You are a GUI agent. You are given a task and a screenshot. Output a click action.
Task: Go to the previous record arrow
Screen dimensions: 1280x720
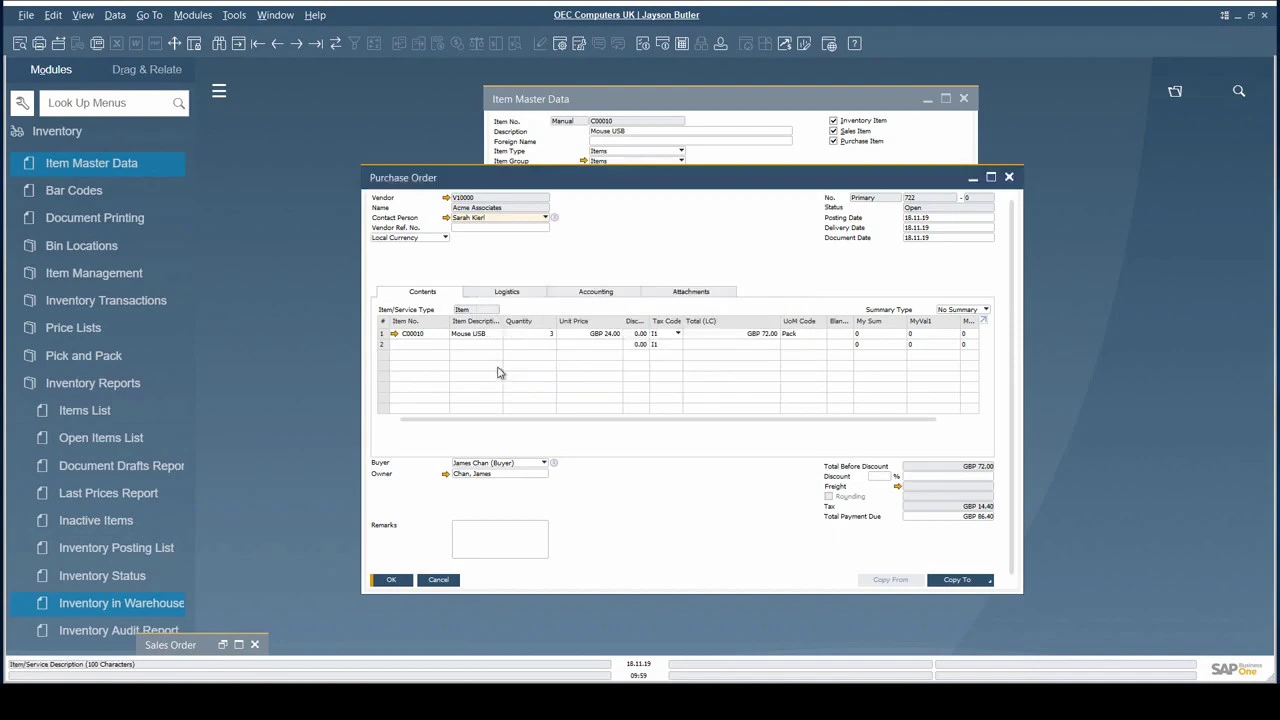pos(277,43)
